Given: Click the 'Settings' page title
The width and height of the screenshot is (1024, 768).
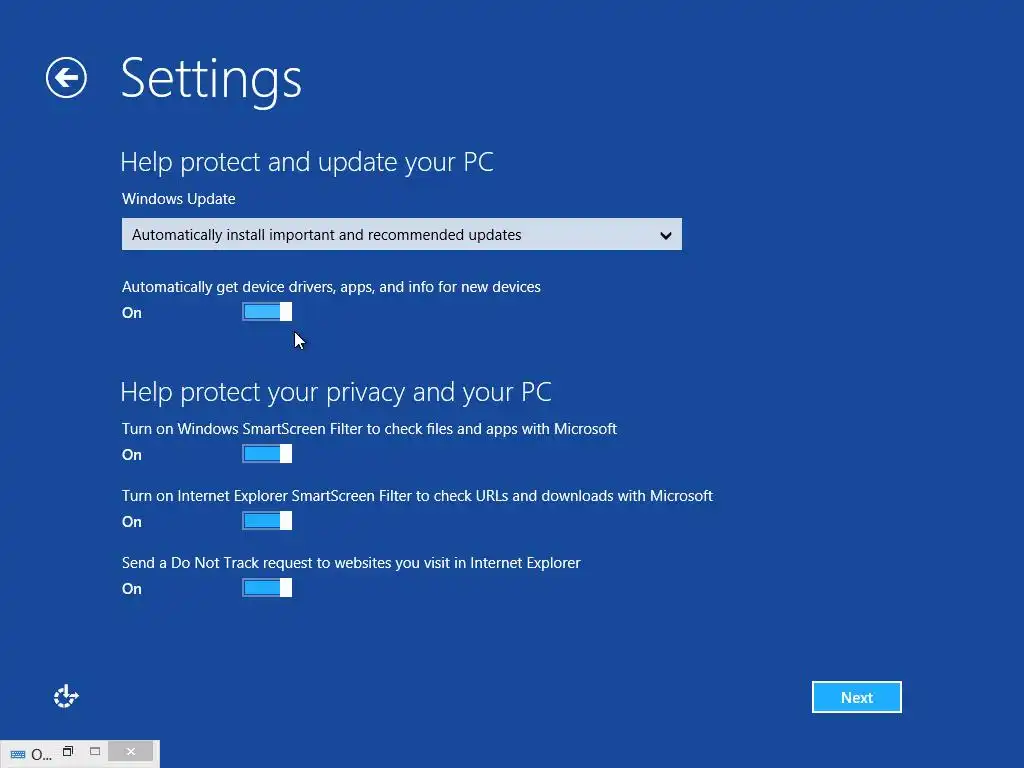Looking at the screenshot, I should click(x=211, y=80).
